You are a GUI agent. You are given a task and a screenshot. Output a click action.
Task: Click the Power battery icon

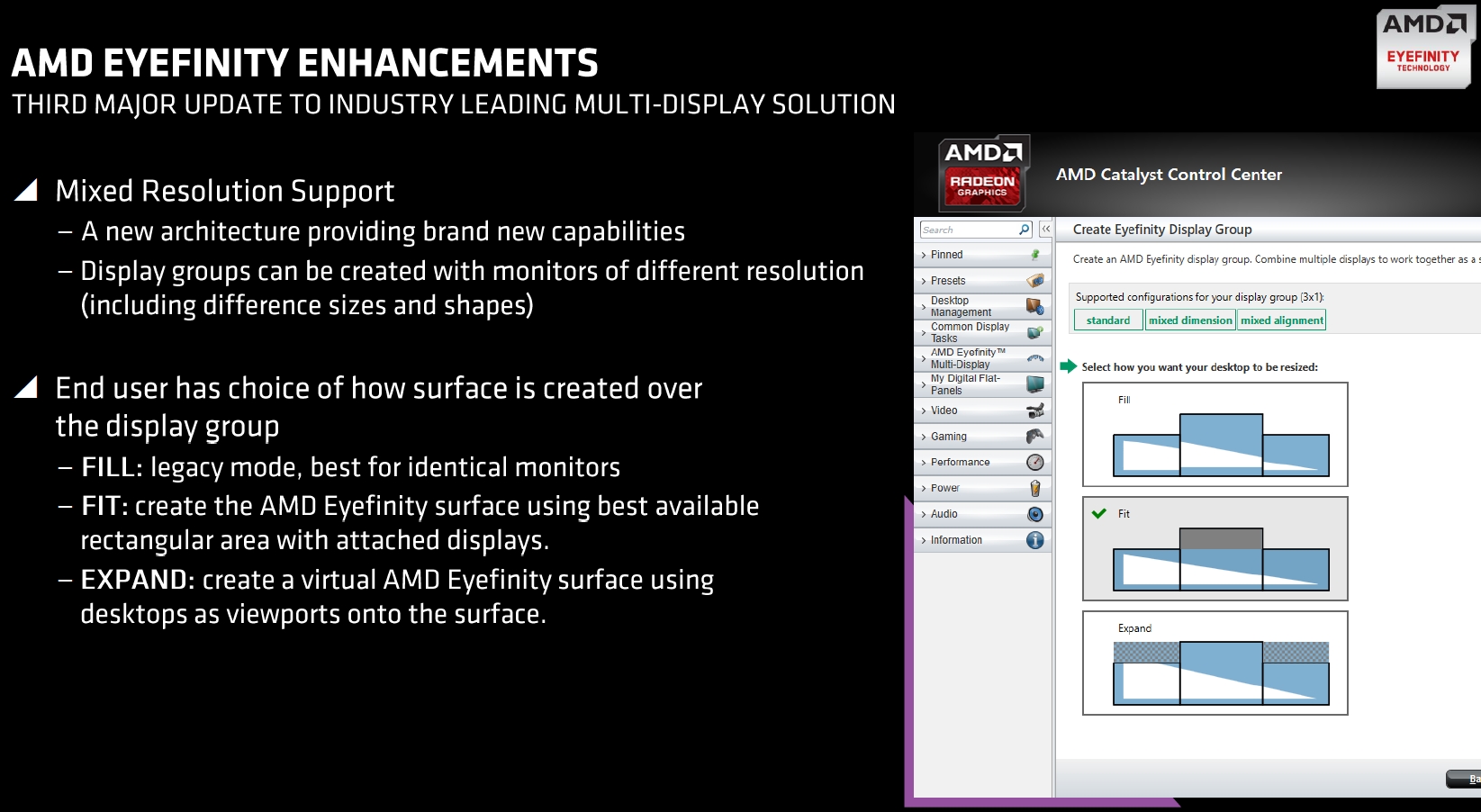click(1035, 488)
